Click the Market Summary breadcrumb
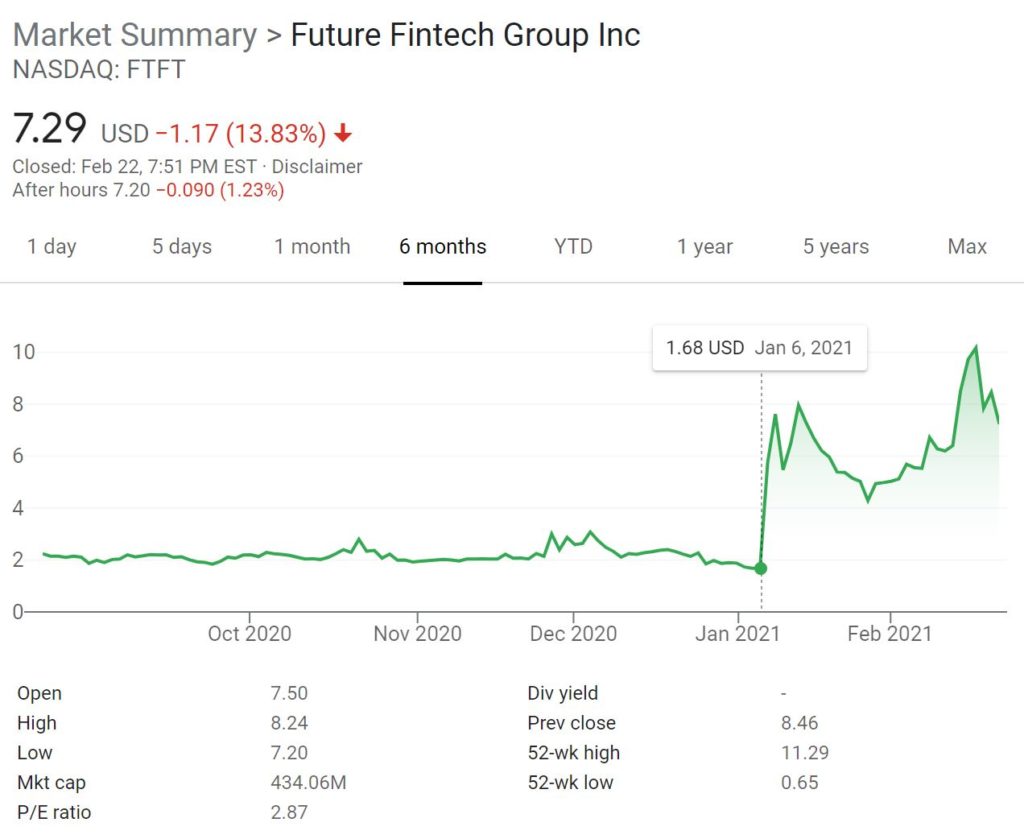This screenshot has height=839, width=1024. (x=135, y=35)
